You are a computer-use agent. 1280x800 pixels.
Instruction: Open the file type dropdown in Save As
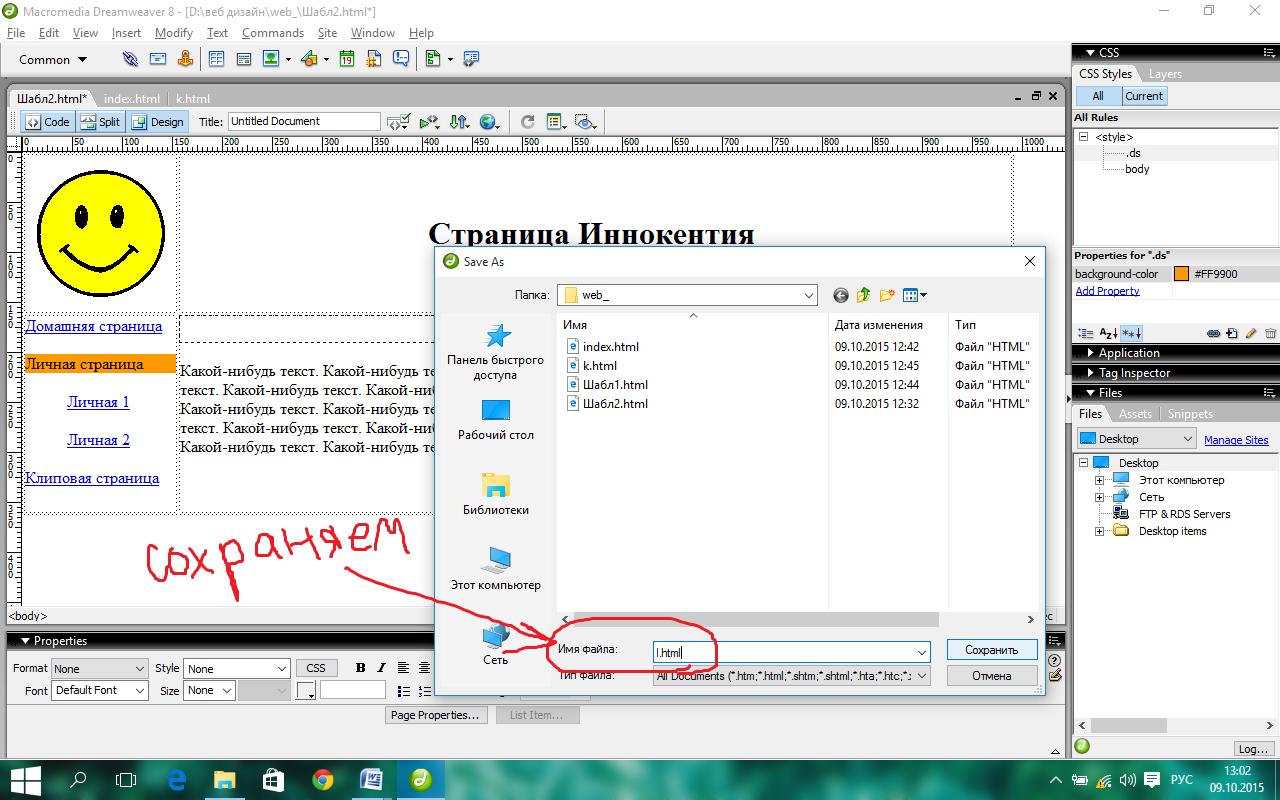[792, 676]
